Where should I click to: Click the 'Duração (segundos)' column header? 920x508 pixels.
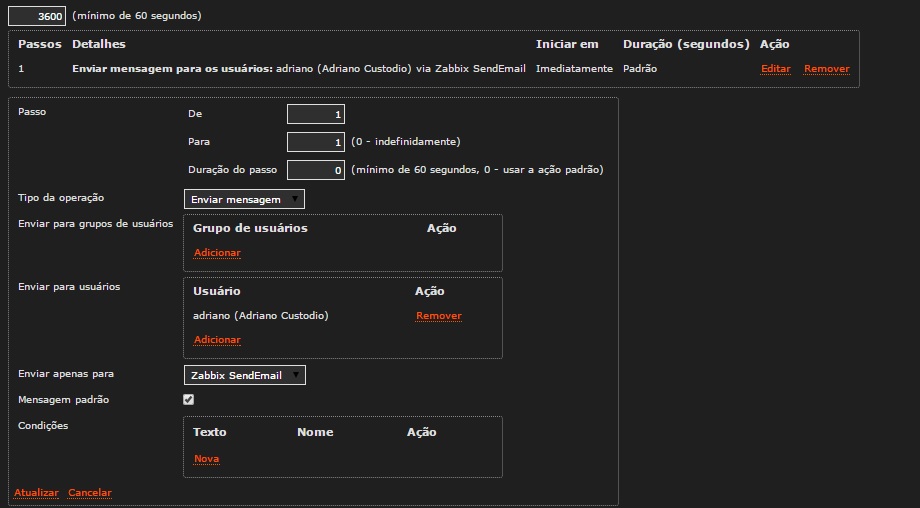coord(685,44)
